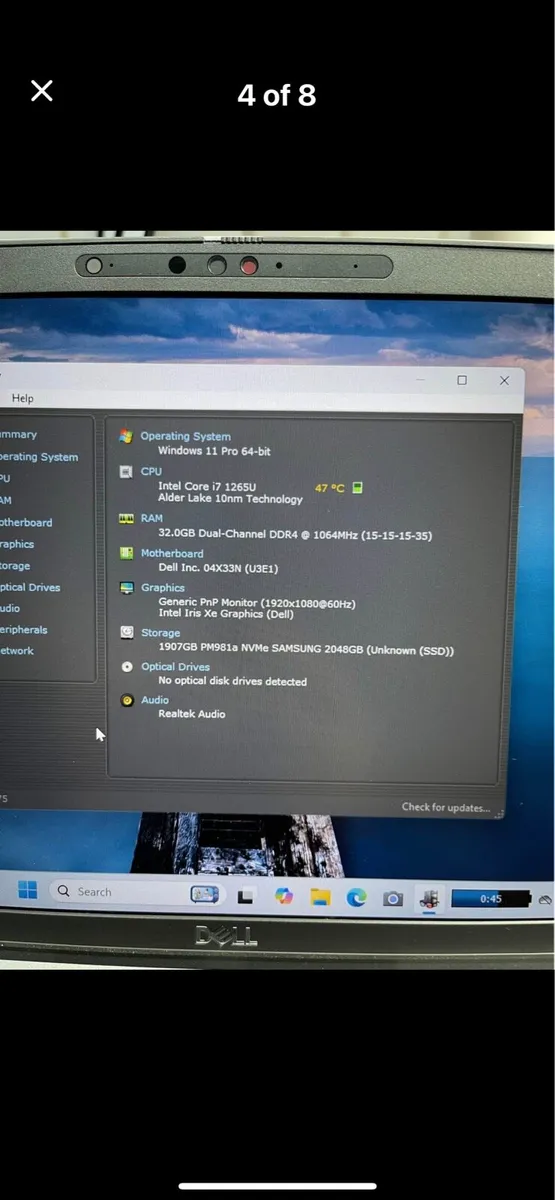
Task: Click the 0:45 blue taskbar indicator
Action: click(x=491, y=899)
